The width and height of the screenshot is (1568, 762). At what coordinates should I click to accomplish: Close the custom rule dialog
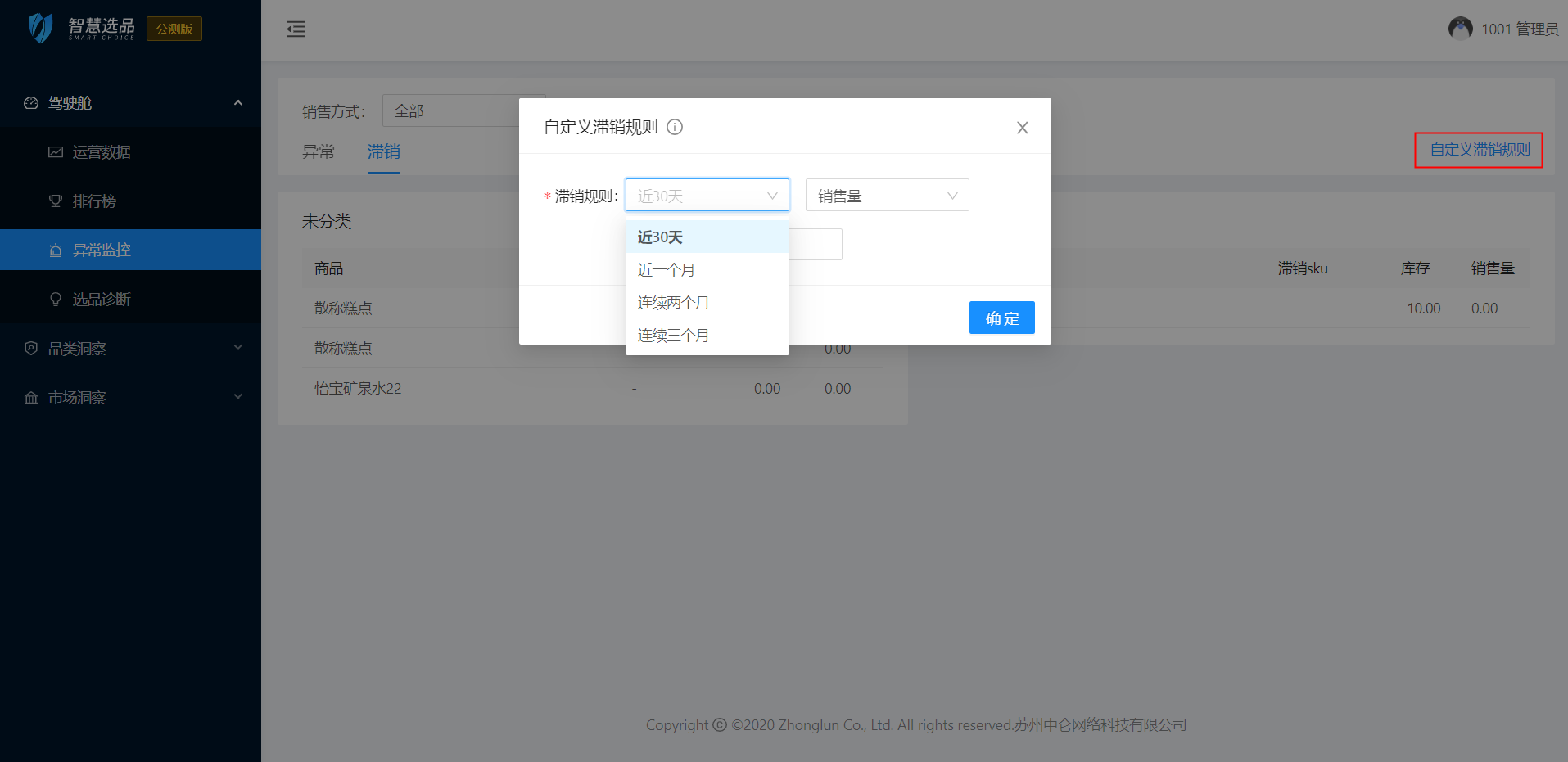[1022, 128]
